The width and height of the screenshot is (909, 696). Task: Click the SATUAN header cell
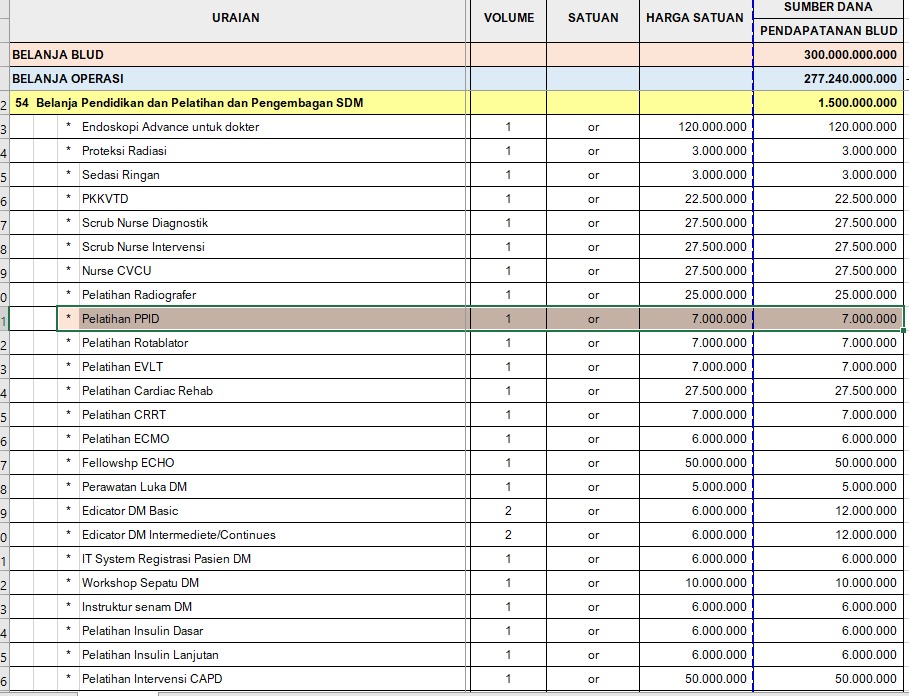[593, 18]
